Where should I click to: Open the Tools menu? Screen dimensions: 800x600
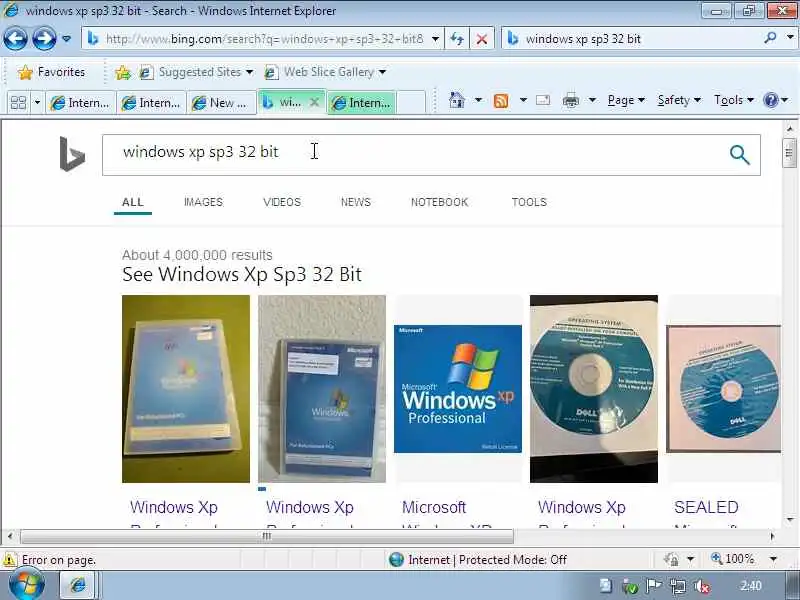tap(734, 100)
